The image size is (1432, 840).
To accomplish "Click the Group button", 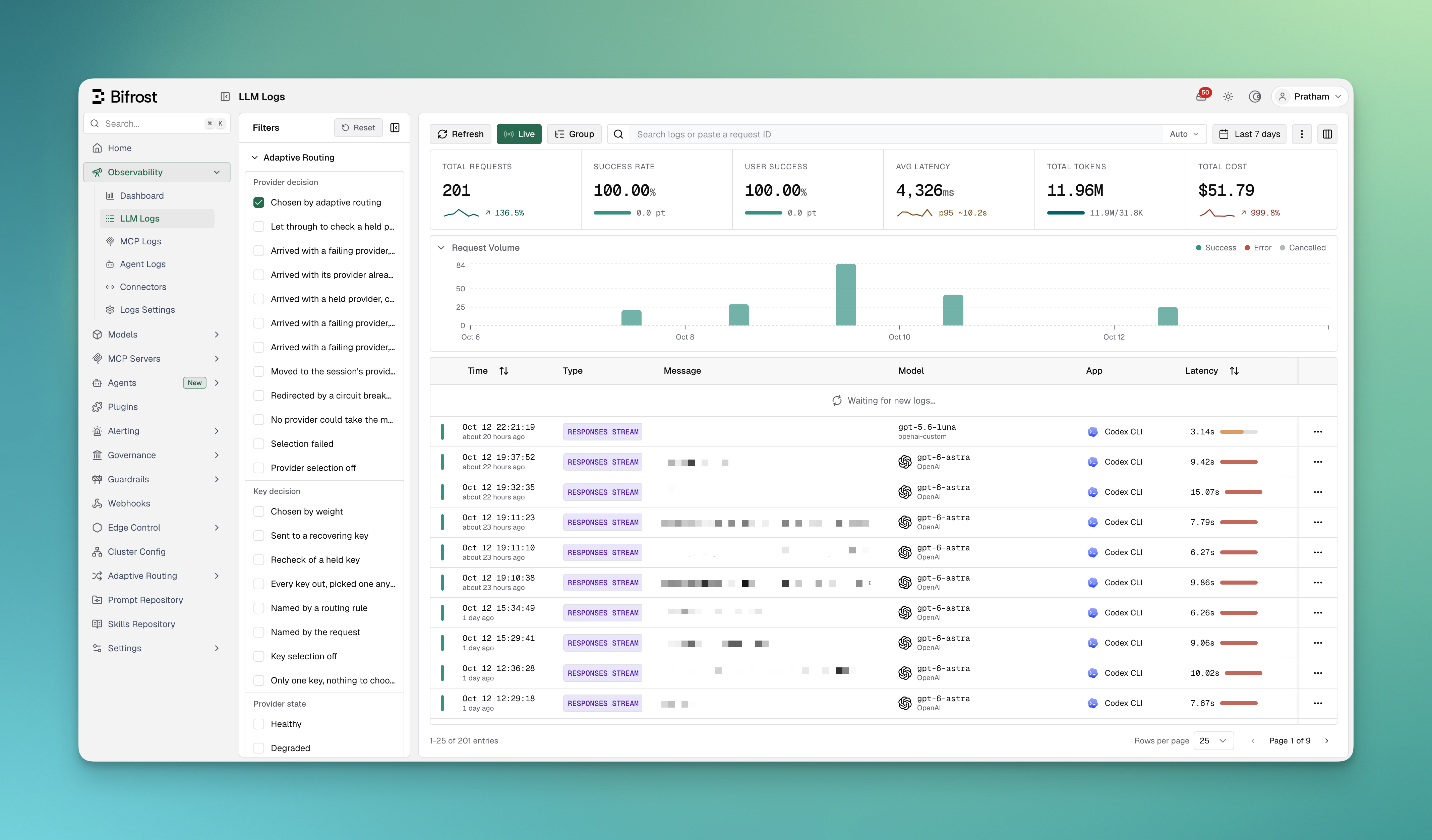I will (x=574, y=134).
